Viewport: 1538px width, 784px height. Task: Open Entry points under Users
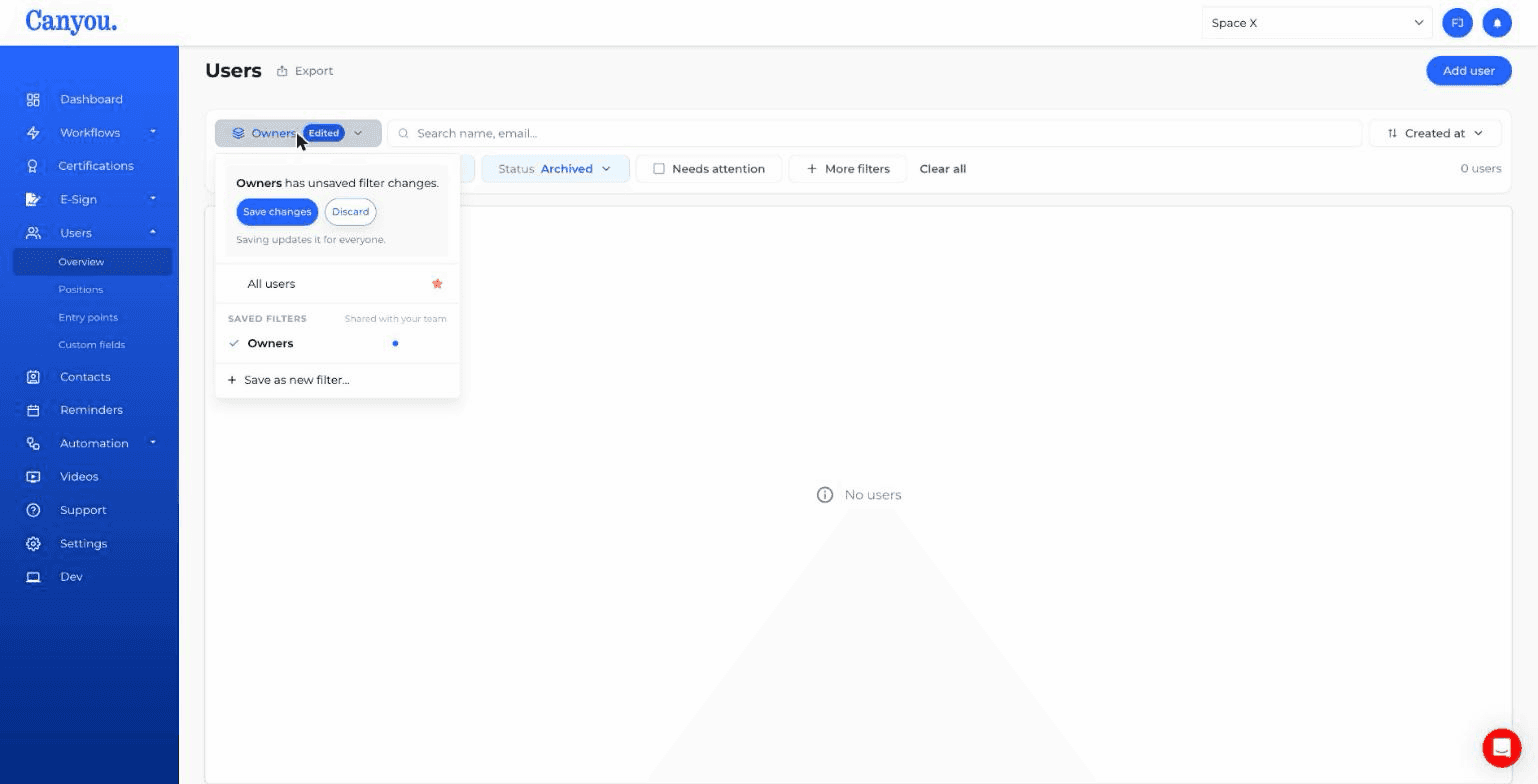(88, 317)
